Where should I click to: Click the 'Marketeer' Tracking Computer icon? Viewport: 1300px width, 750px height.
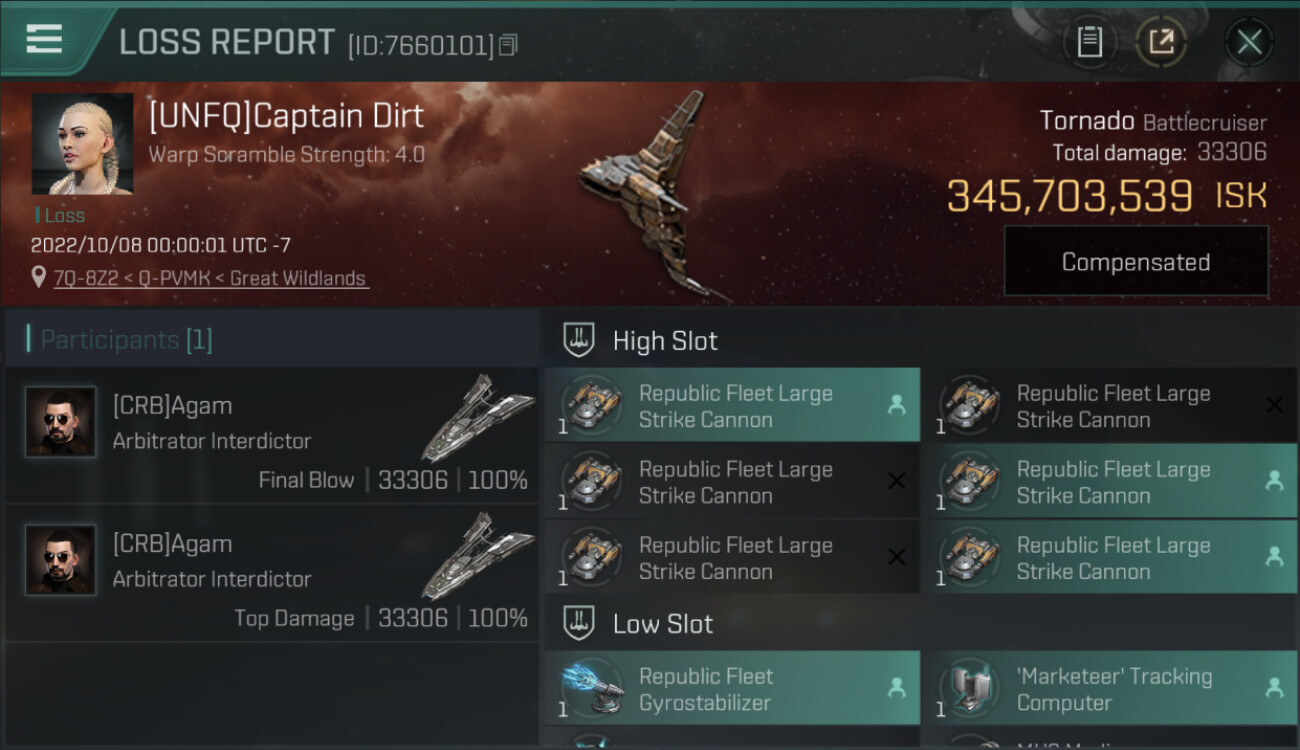(x=969, y=688)
